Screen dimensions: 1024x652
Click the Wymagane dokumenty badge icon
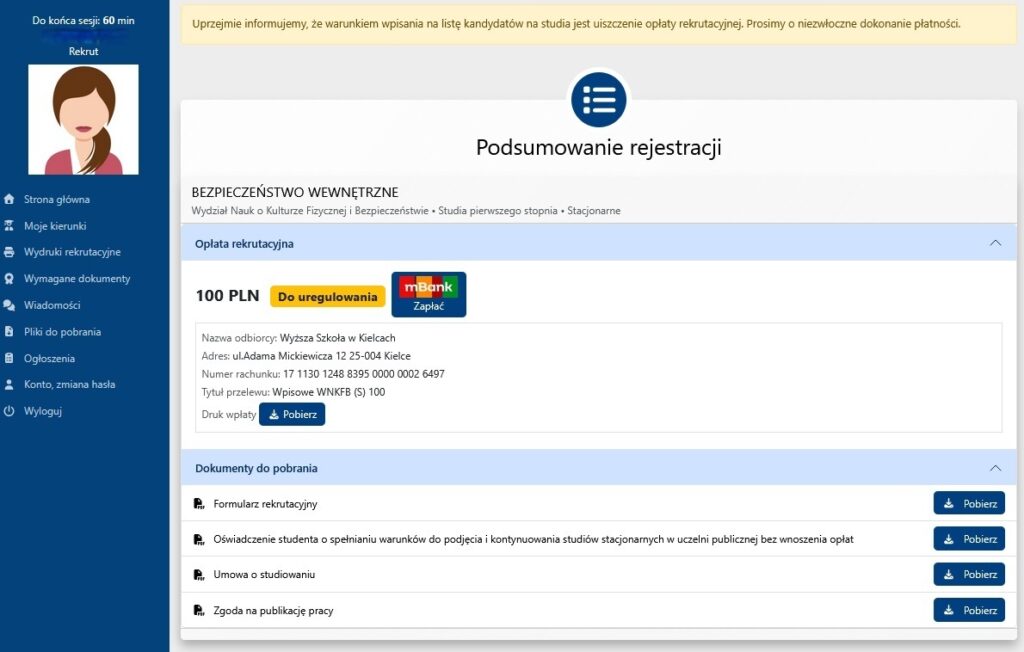coord(9,279)
